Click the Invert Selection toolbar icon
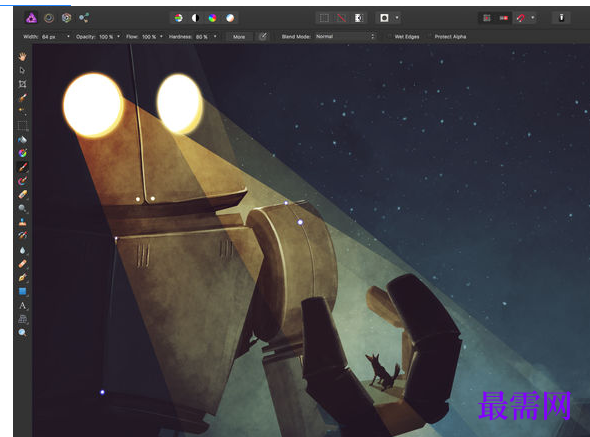The width and height of the screenshot is (590, 437). pos(359,18)
